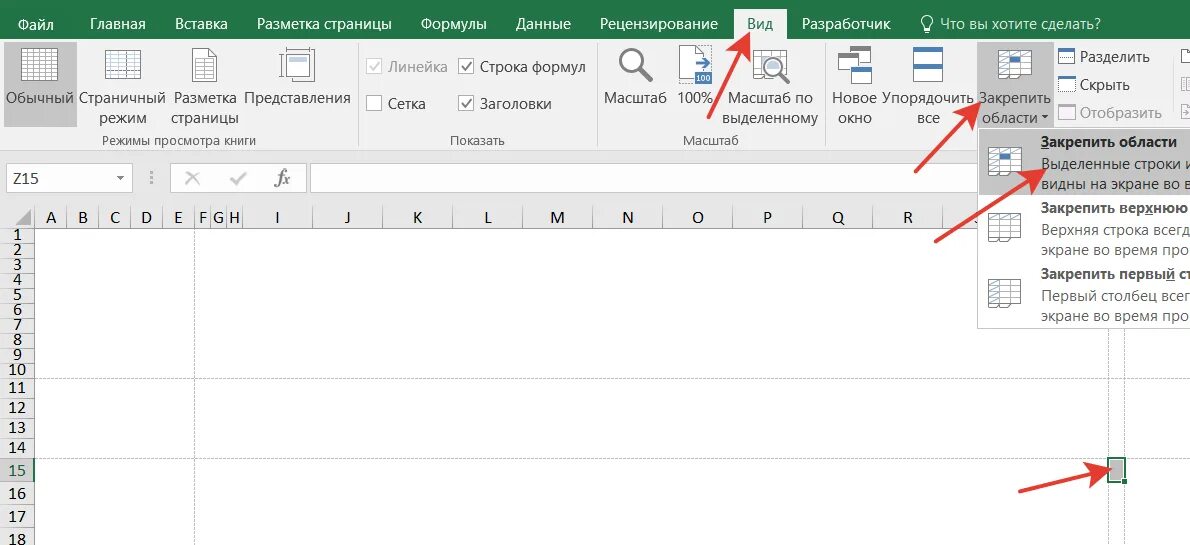This screenshot has height=545, width=1190.
Task: Cancel formula entry X icon
Action: (x=193, y=178)
